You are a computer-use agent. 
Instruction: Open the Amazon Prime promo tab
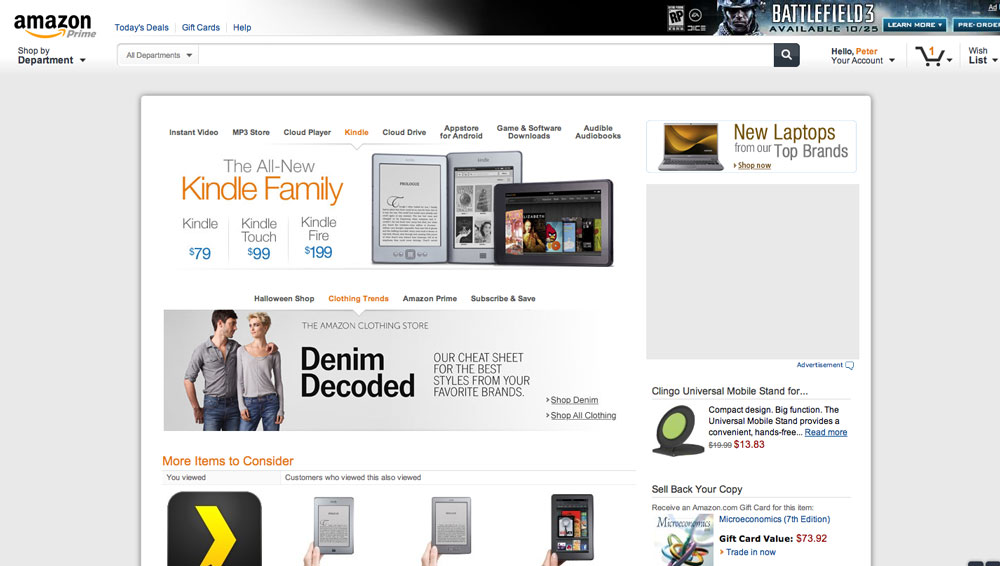coord(430,299)
